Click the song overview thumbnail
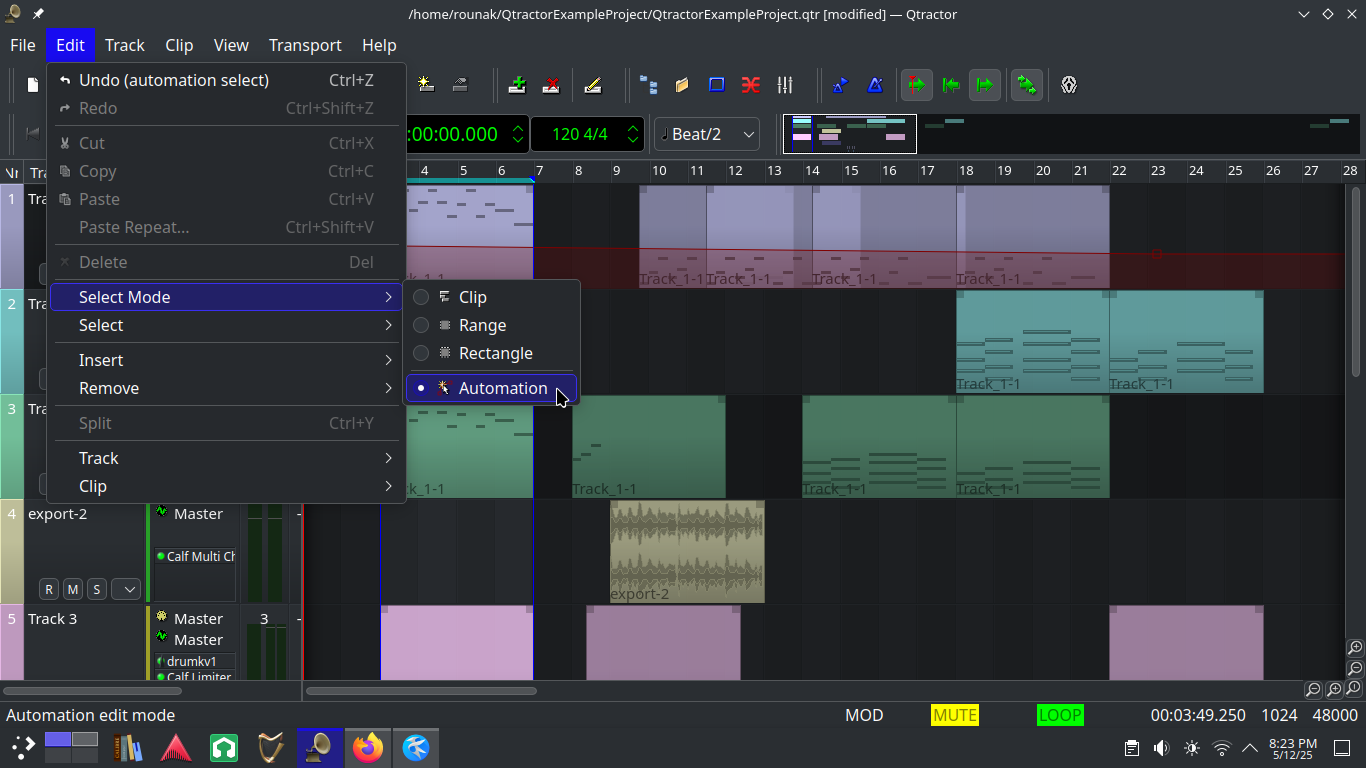 (850, 134)
